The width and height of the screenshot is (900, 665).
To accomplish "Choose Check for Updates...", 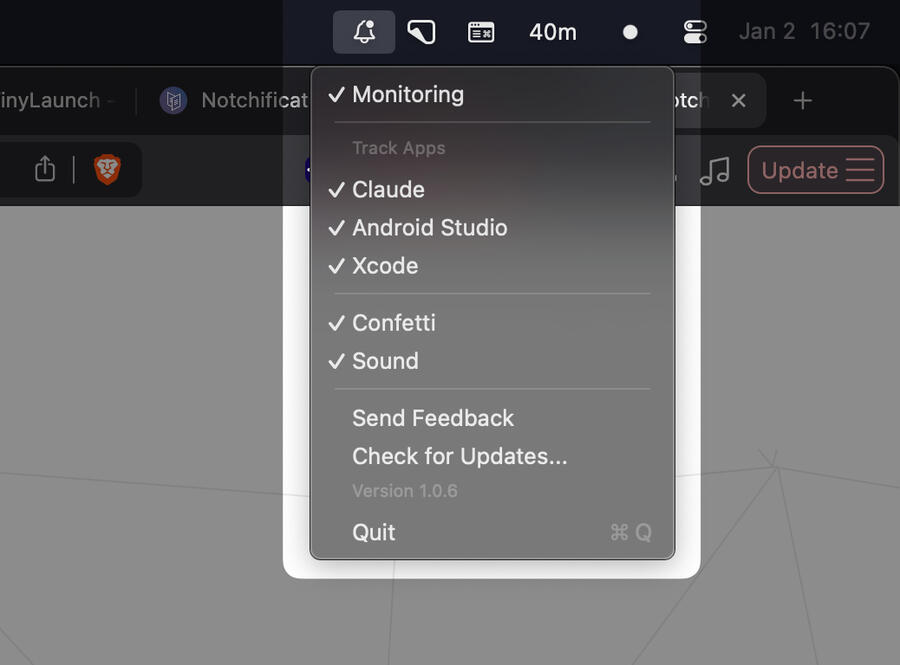I will [459, 456].
